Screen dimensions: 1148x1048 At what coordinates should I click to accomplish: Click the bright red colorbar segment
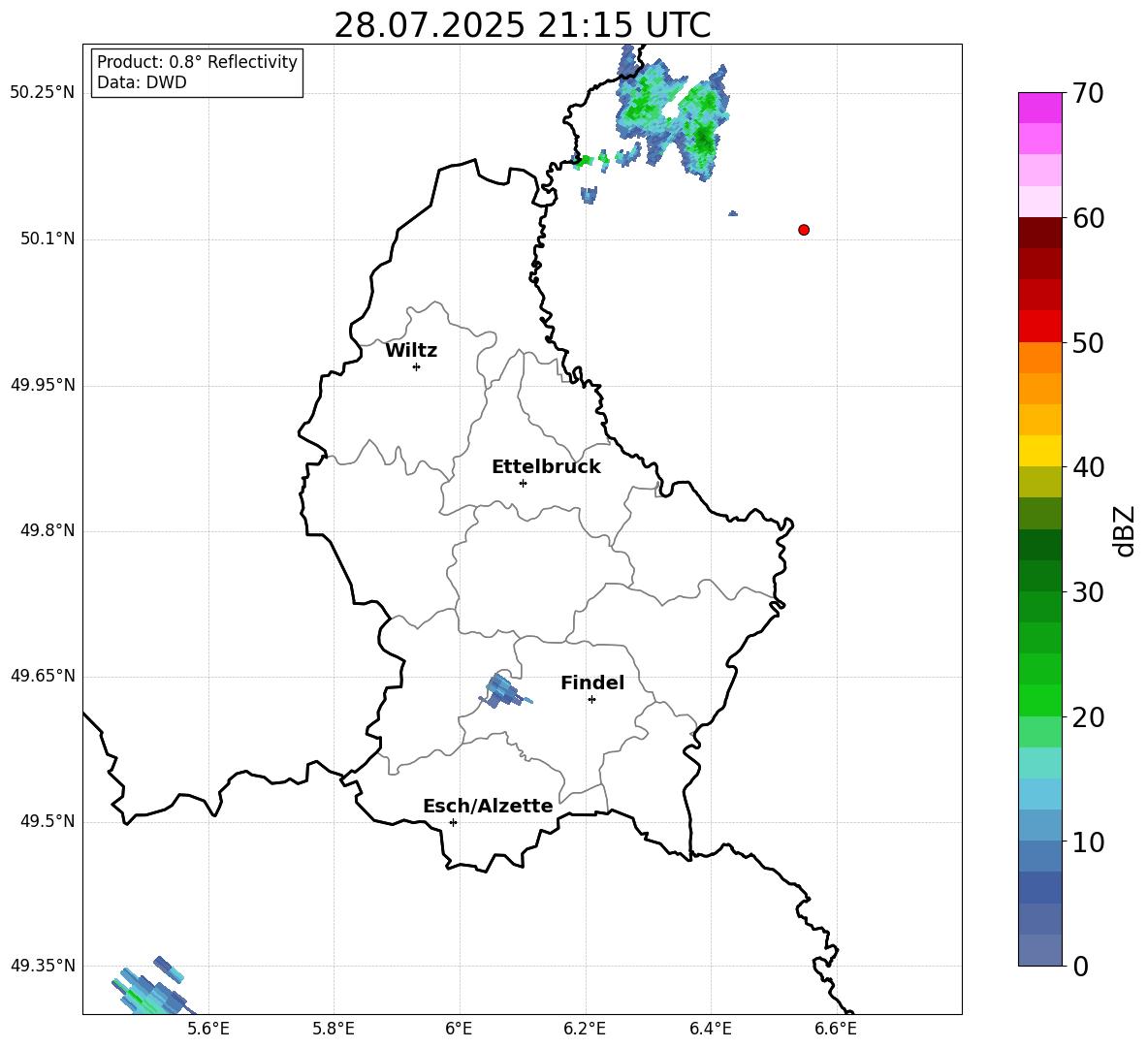(x=1040, y=327)
